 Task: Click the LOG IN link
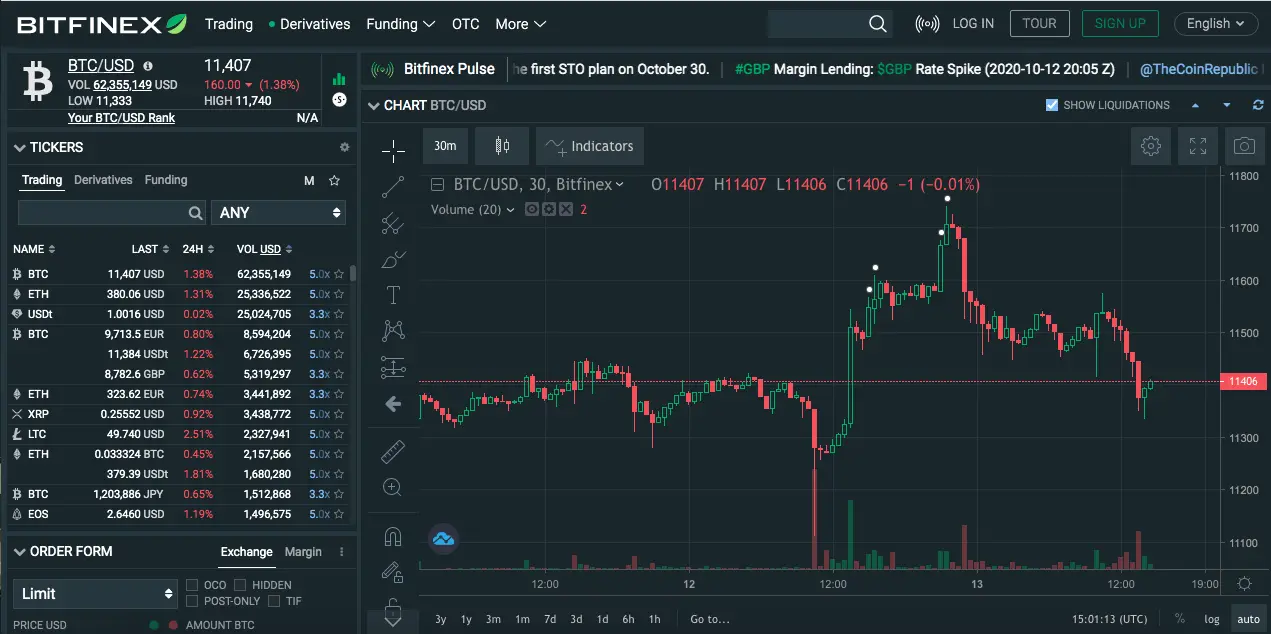[x=973, y=24]
